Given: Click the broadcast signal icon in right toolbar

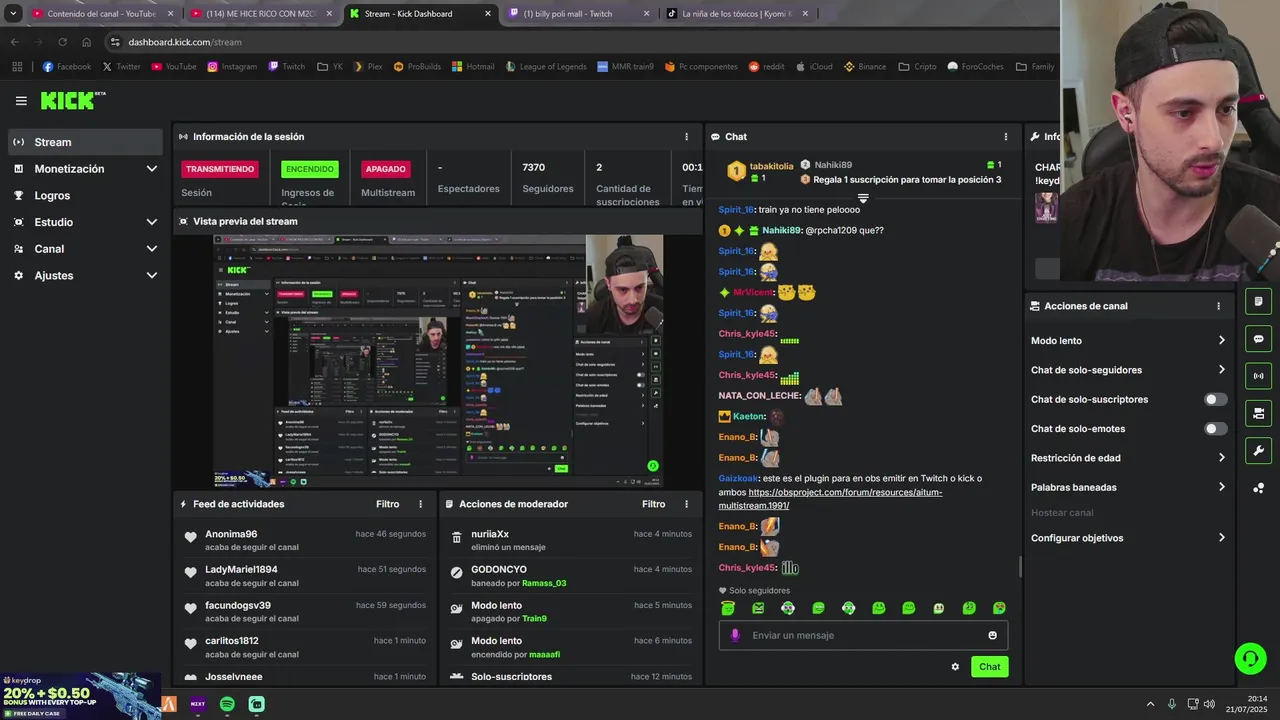Looking at the screenshot, I should point(1258,376).
